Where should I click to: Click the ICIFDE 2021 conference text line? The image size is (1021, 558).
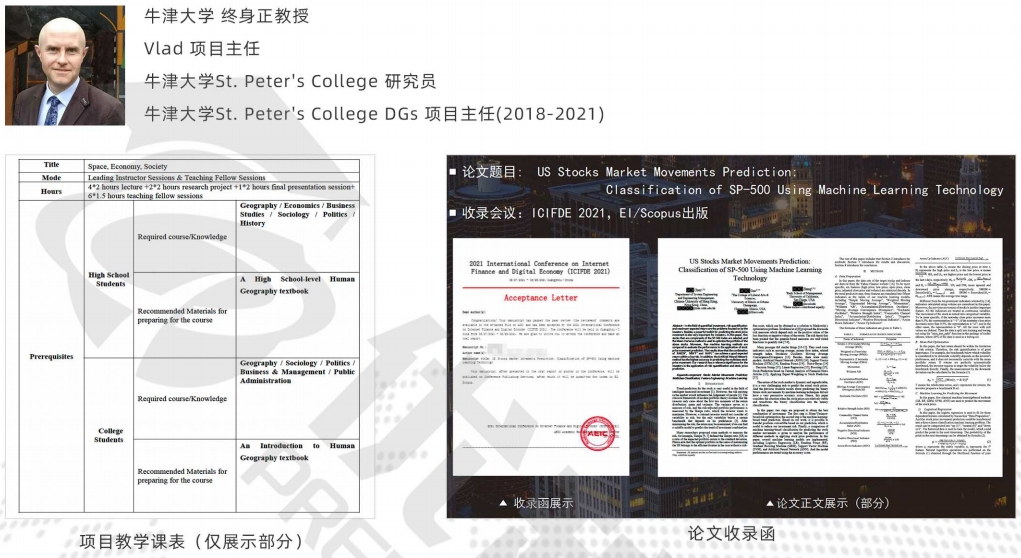point(585,213)
